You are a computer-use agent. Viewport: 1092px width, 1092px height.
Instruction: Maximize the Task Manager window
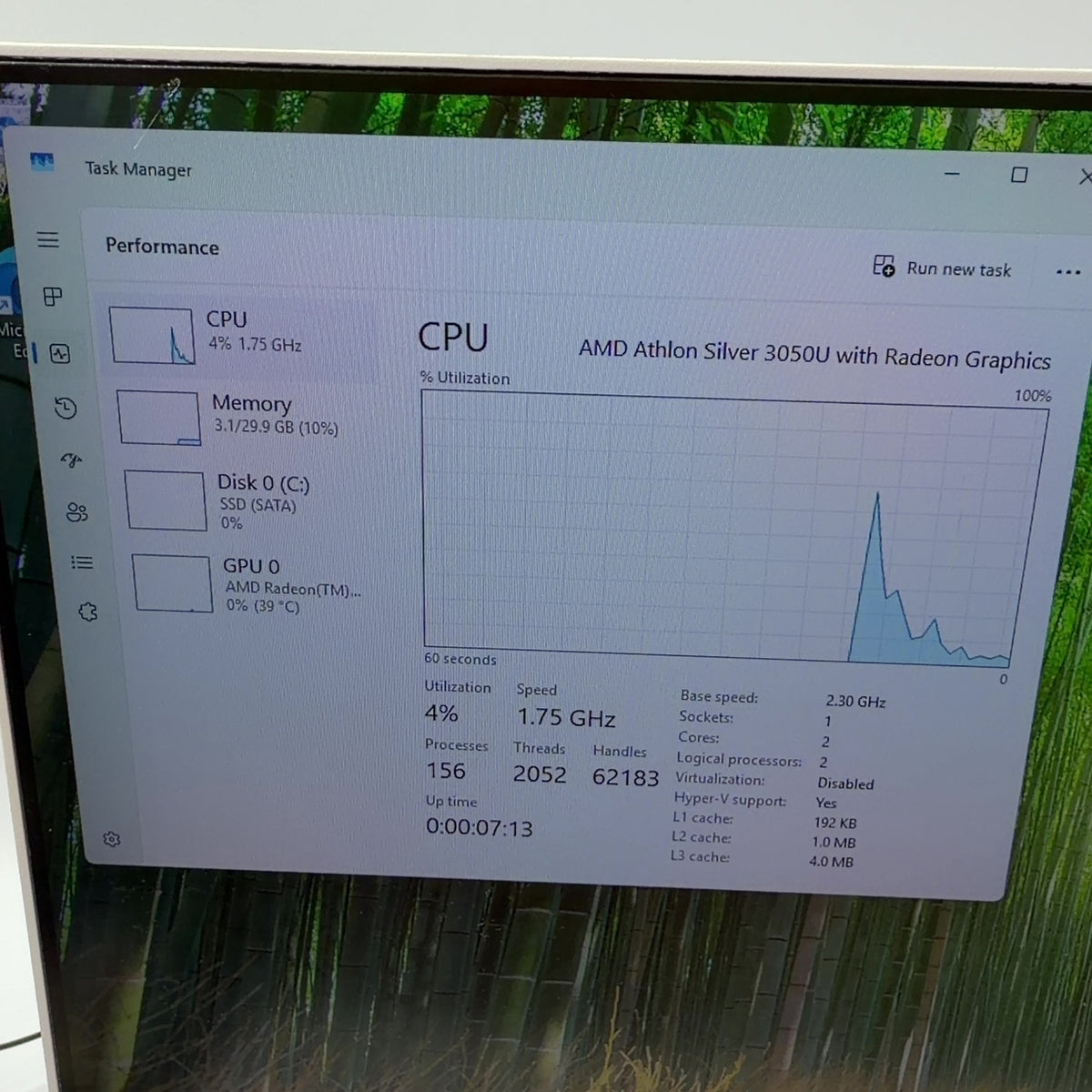[1019, 175]
